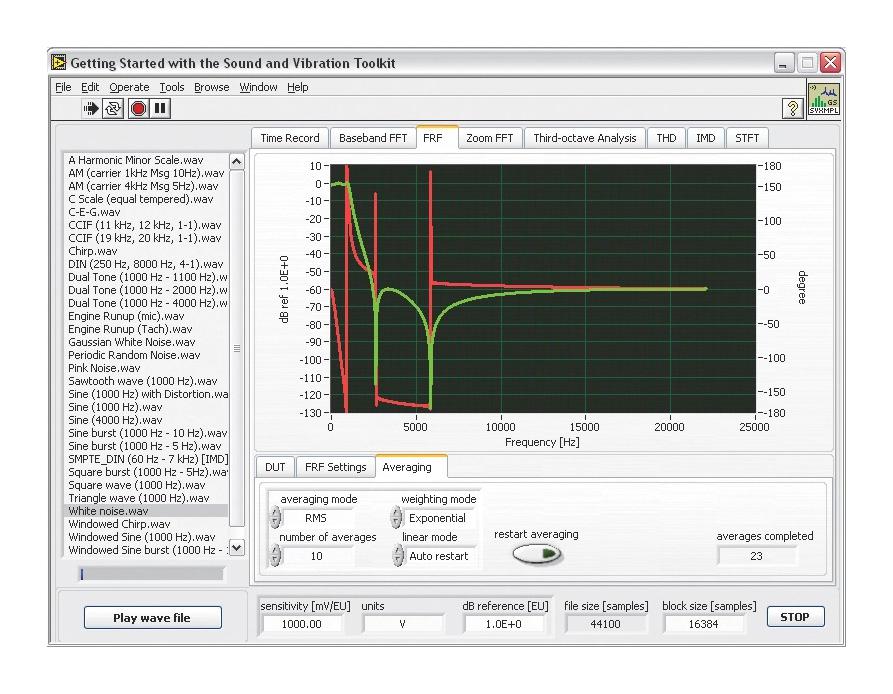This screenshot has height=694, width=893.
Task: Select Sawtooth wave (1000 Hz).wav
Action: tap(147, 381)
